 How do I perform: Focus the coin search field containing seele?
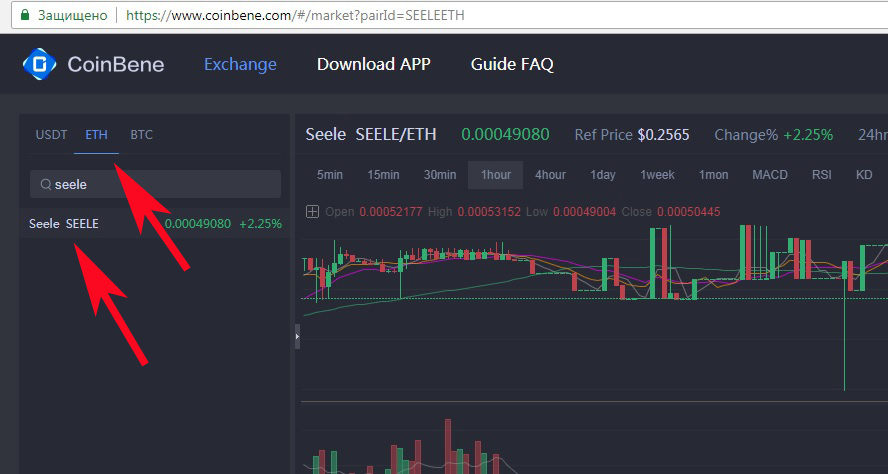coord(155,184)
